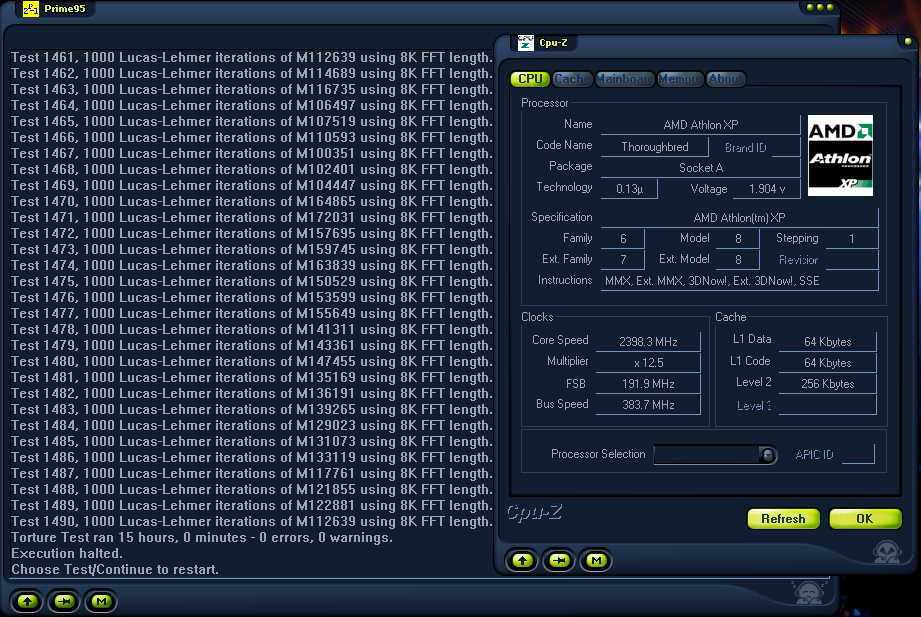Screen dimensions: 921x617
Task: Click the Stepping value "1"
Action: coord(851,239)
